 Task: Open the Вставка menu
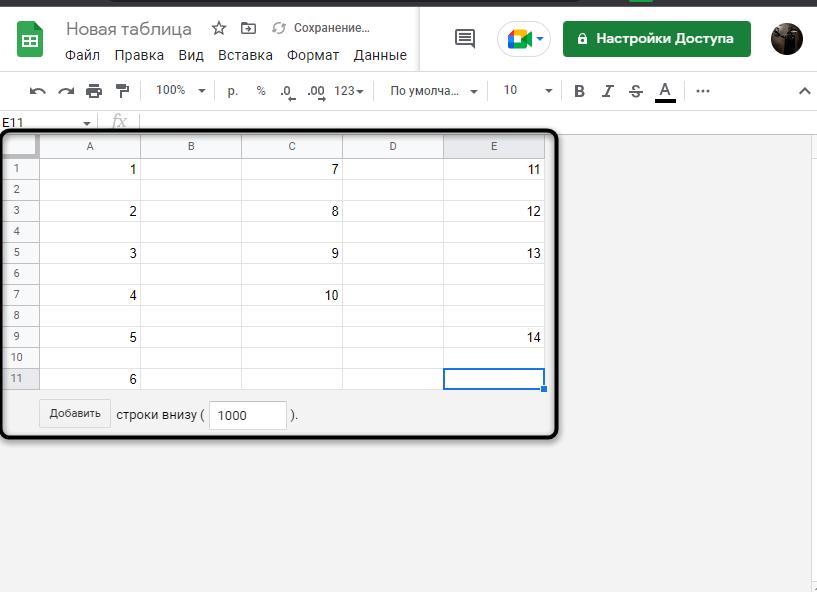(x=245, y=55)
